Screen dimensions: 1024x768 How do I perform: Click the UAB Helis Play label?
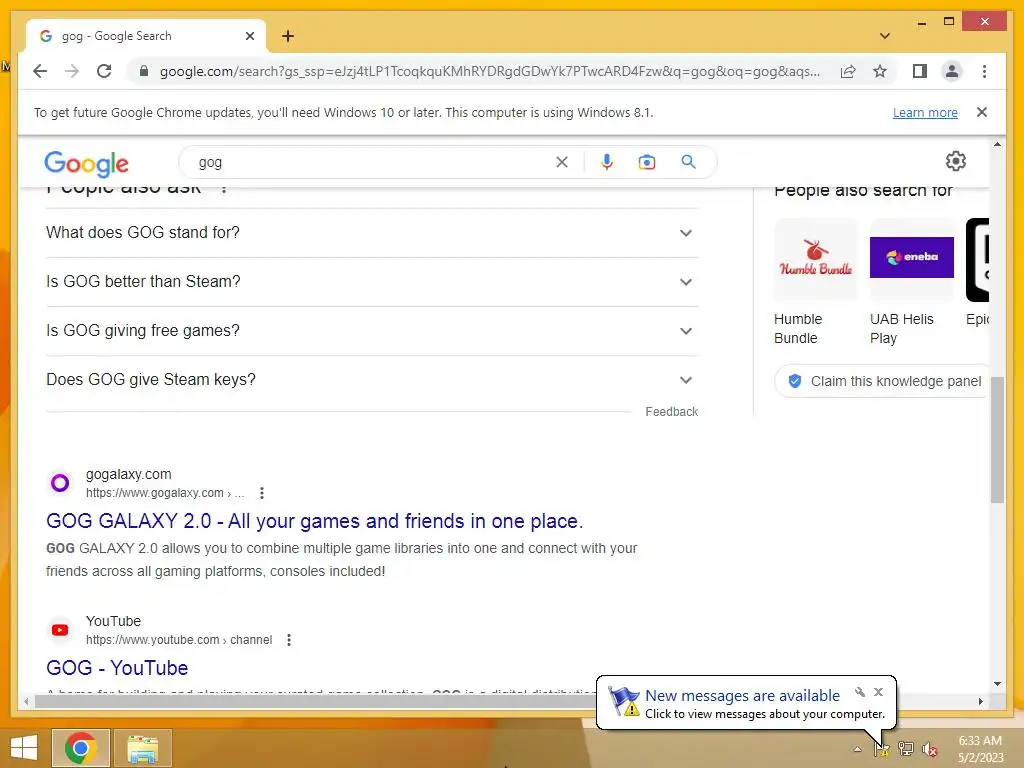901,328
